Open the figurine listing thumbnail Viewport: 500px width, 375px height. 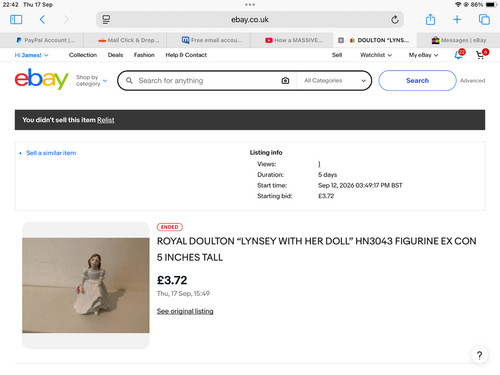pyautogui.click(x=86, y=285)
